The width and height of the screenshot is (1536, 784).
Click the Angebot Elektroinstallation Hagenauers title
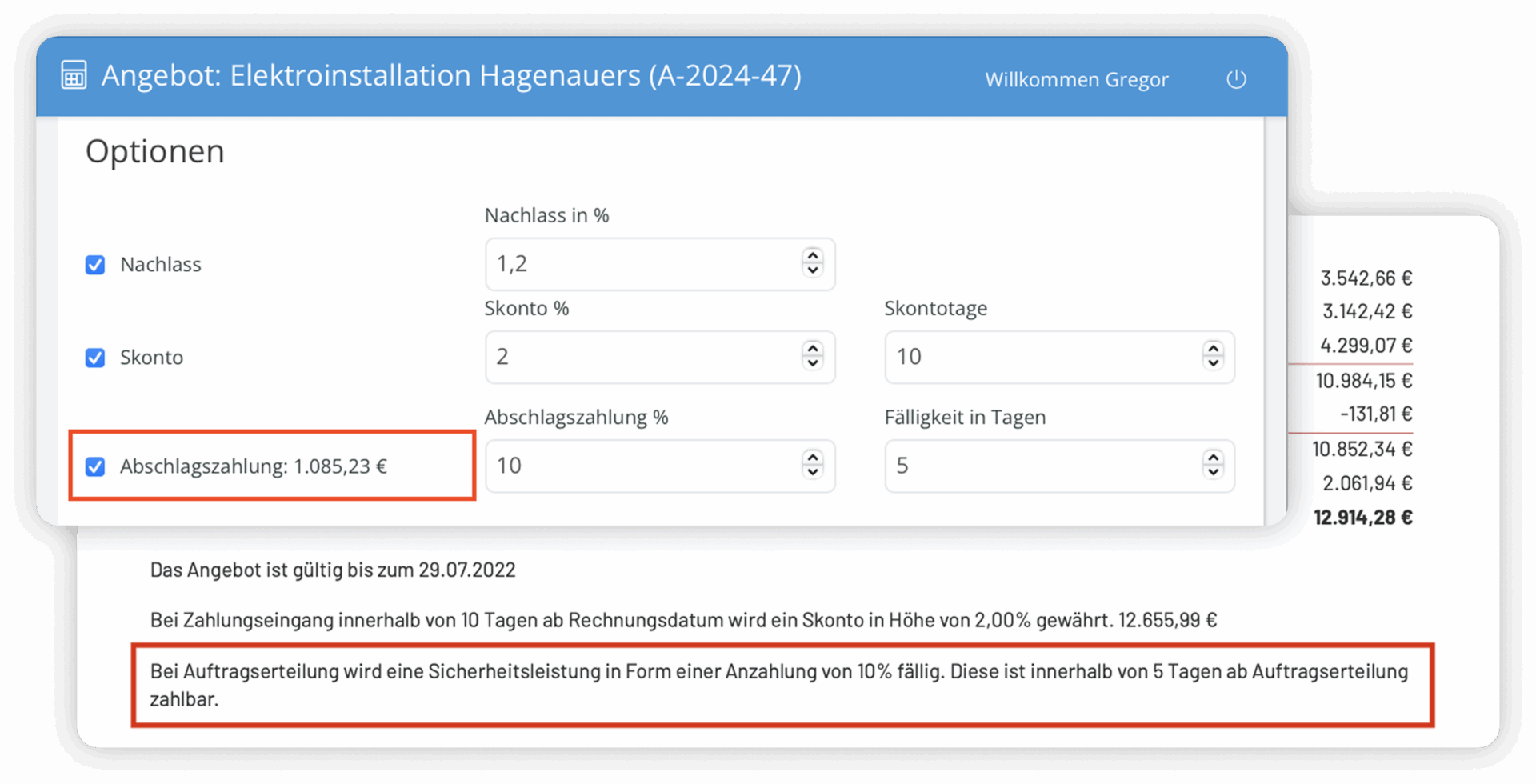[x=451, y=75]
